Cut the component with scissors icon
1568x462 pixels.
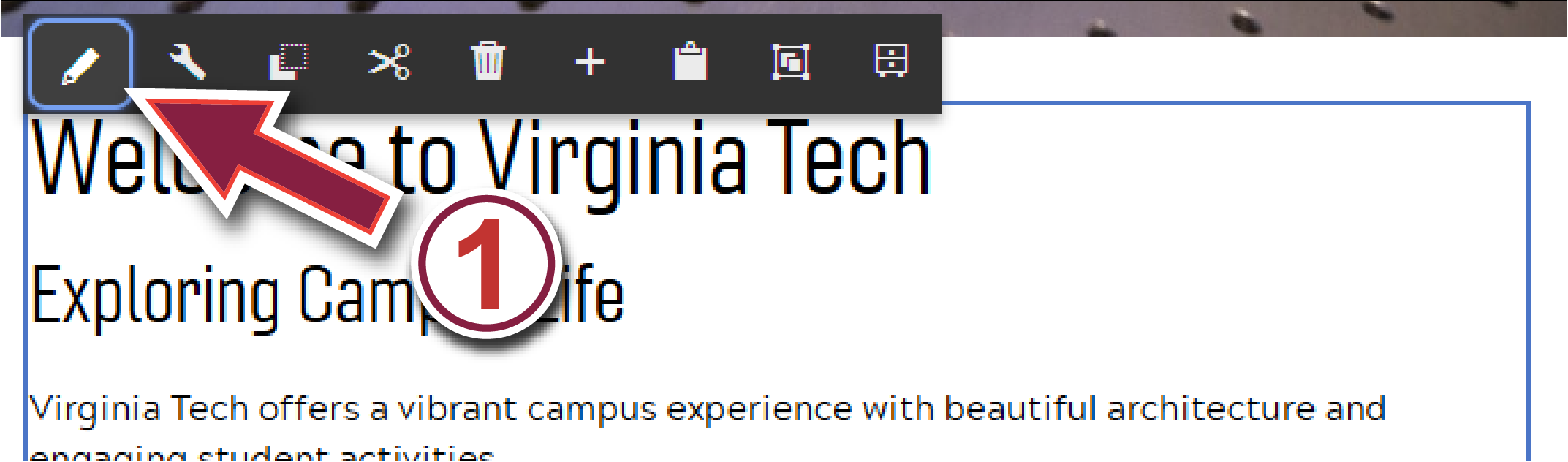[389, 62]
